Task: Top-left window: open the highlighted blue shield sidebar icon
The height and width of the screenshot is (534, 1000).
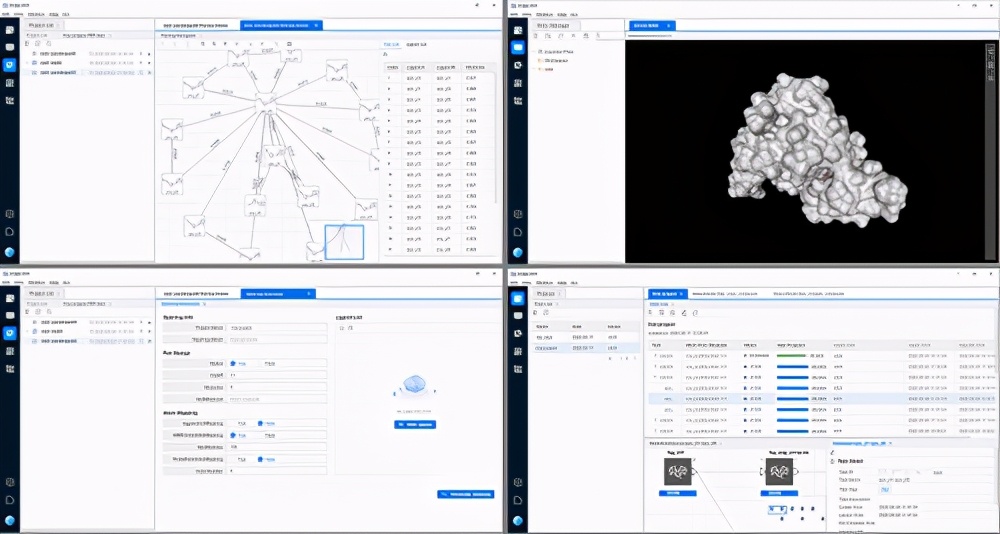Action: [10, 64]
